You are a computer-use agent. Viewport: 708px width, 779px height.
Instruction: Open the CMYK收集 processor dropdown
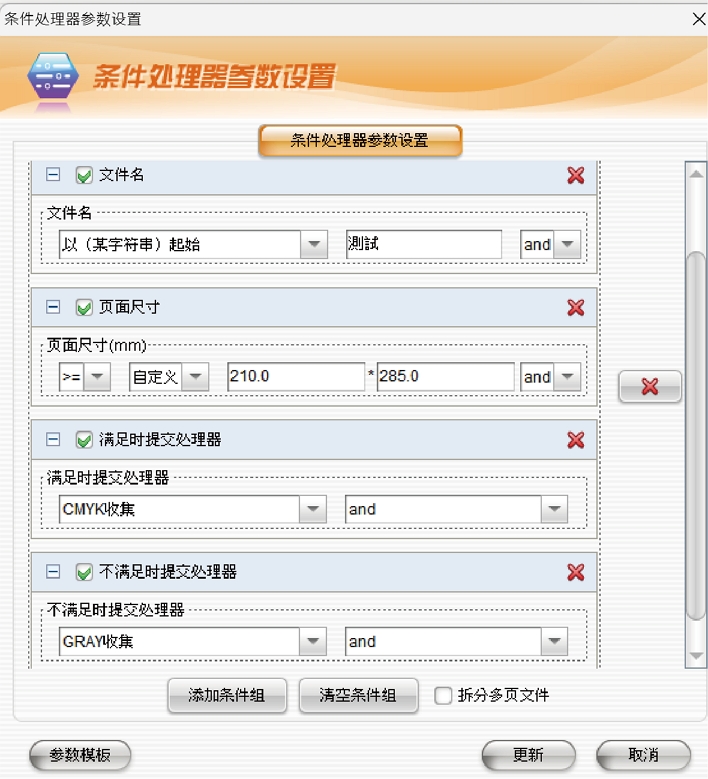point(314,509)
